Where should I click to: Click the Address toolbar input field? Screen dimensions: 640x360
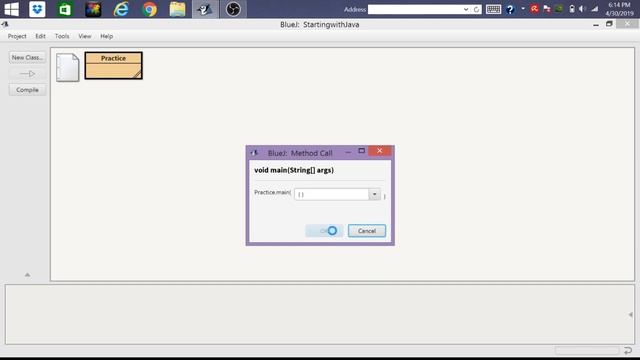(x=415, y=9)
